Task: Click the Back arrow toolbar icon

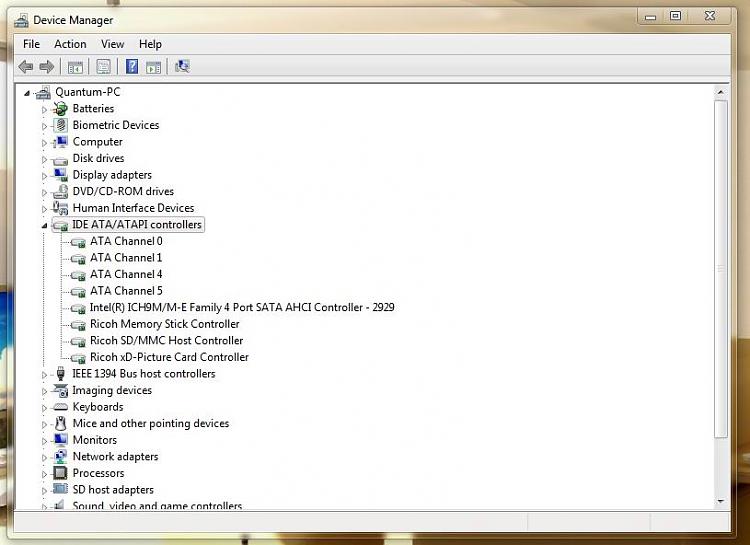Action: 26,67
